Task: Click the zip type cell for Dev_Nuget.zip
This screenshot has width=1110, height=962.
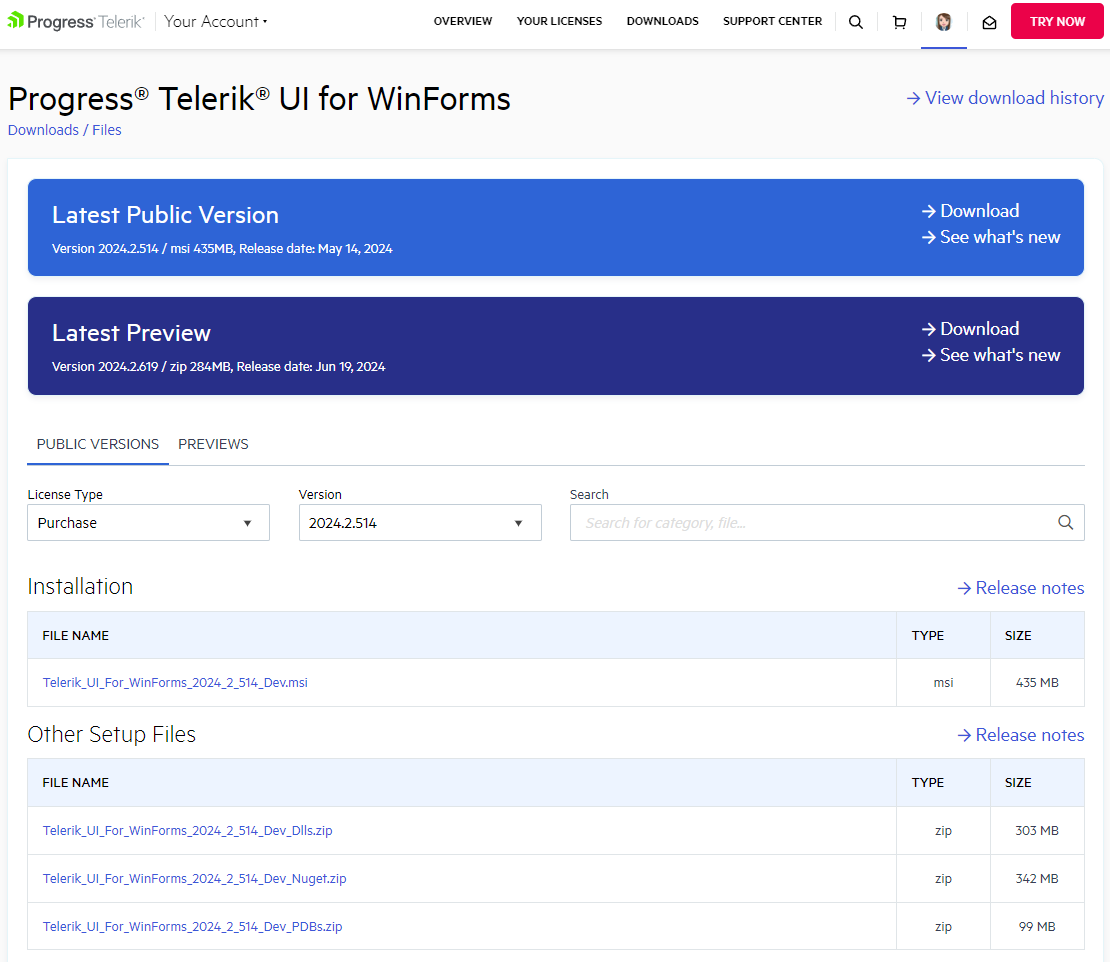Action: click(943, 879)
